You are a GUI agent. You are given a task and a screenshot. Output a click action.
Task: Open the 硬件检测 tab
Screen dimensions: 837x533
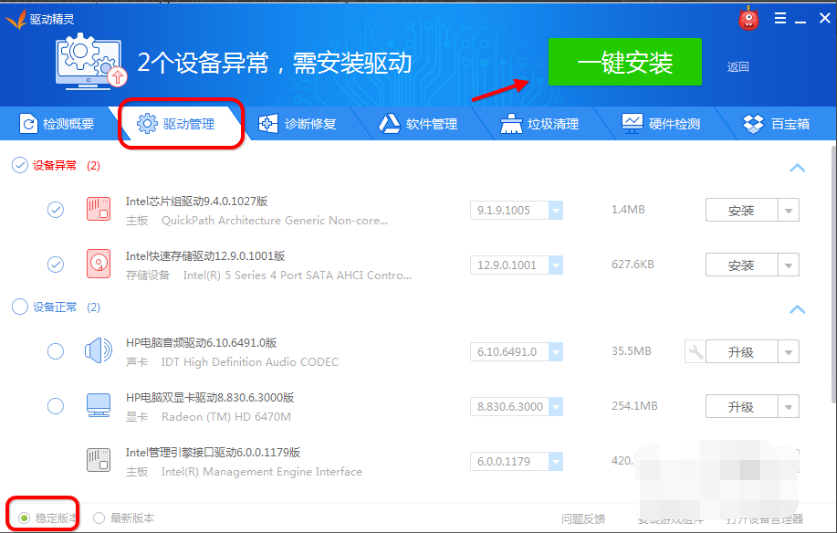[x=661, y=124]
